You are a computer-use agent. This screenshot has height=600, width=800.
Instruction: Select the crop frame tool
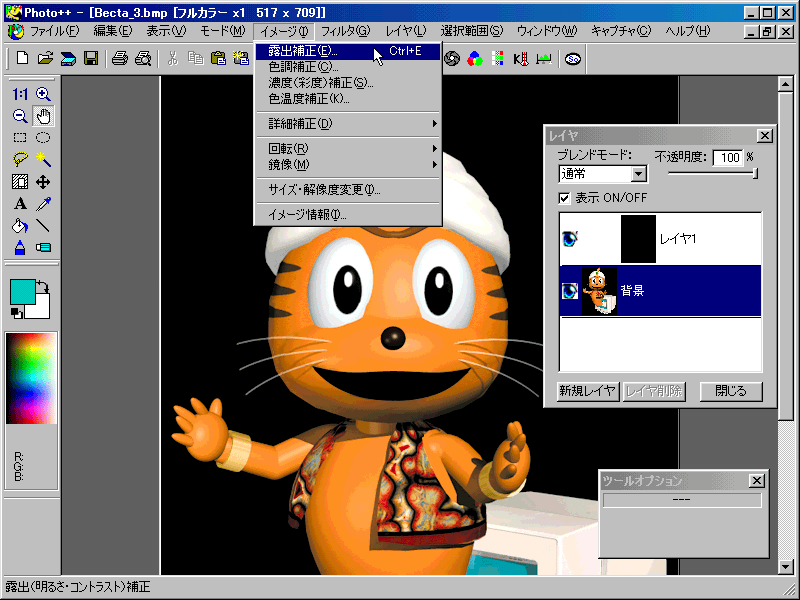click(20, 182)
